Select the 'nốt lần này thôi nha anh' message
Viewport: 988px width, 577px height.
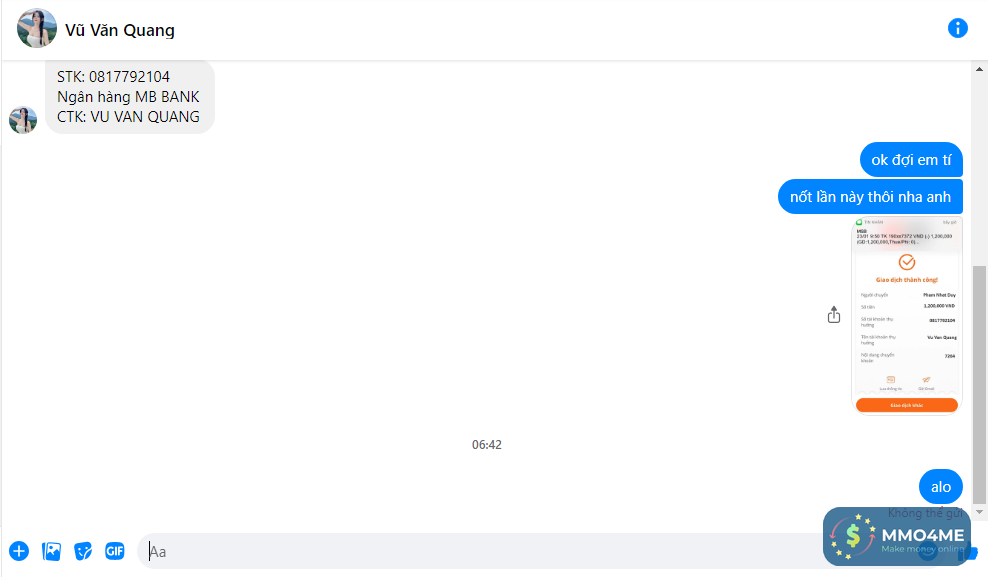pyautogui.click(x=870, y=197)
